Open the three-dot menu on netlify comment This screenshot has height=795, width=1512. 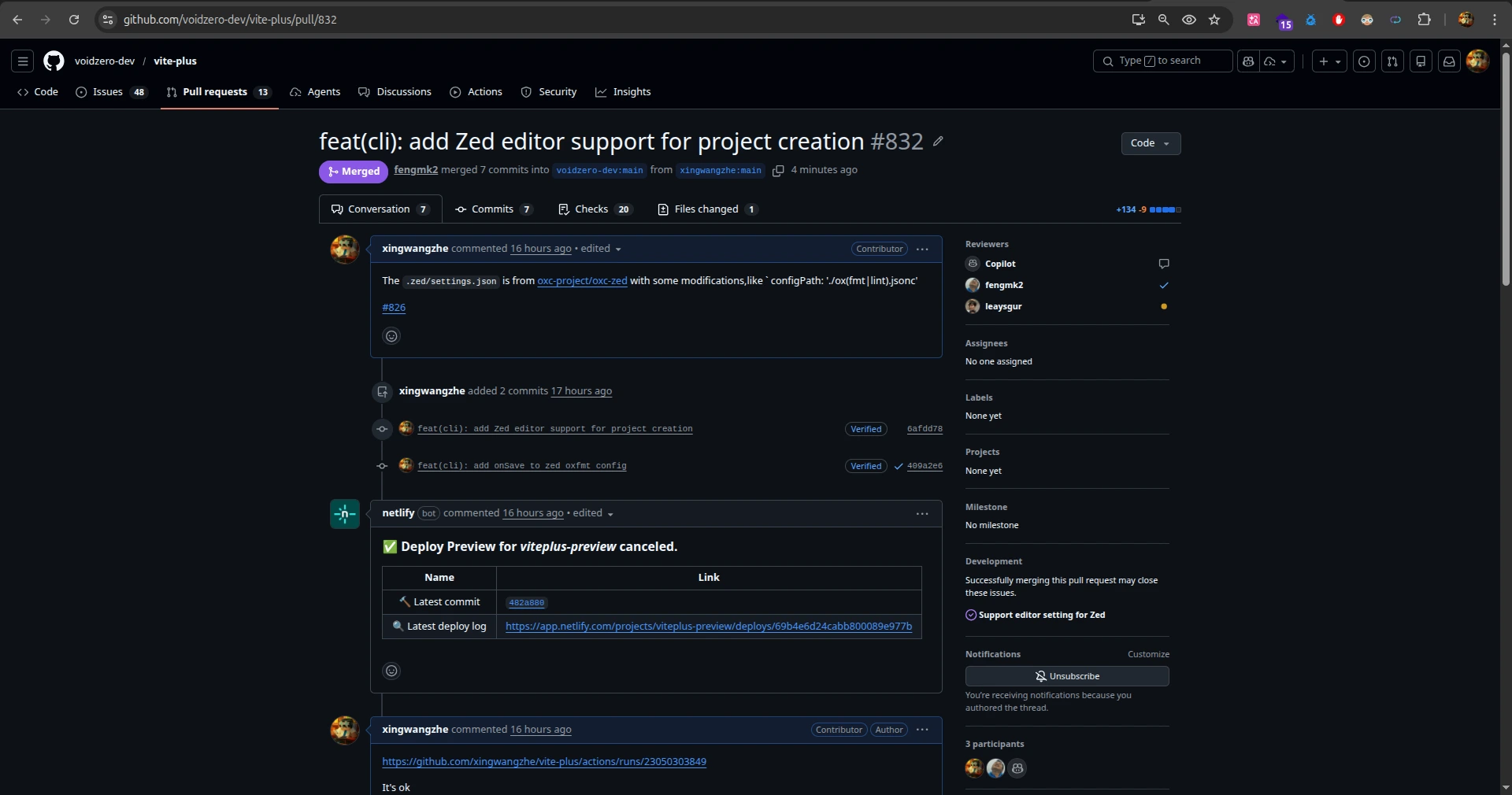(922, 514)
